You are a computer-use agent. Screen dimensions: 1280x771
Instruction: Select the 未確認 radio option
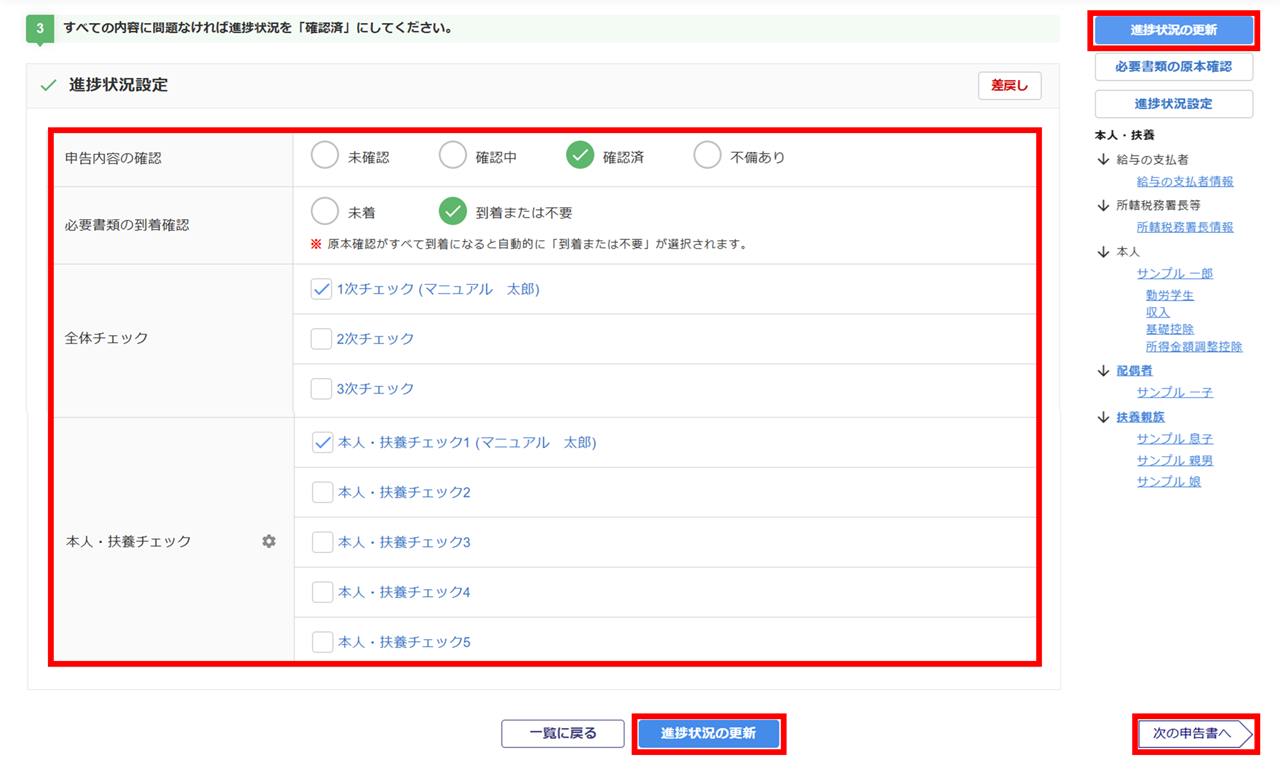point(325,156)
